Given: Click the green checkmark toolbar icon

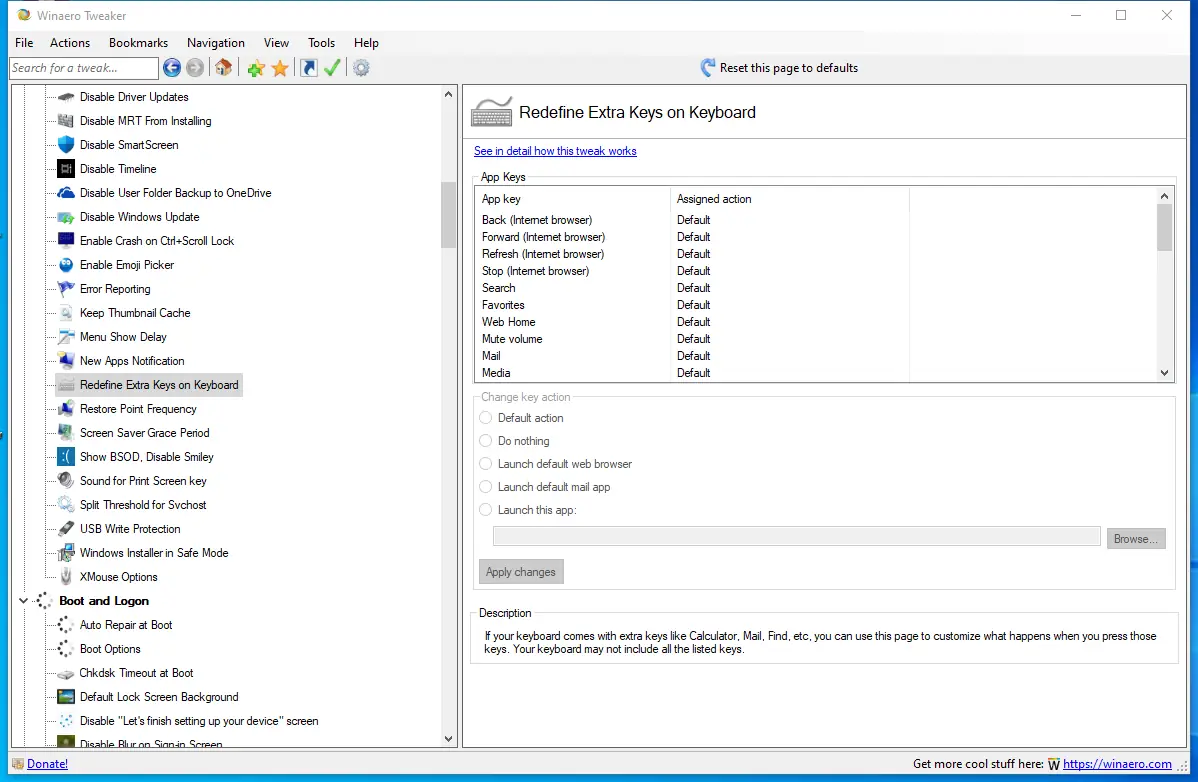Looking at the screenshot, I should (332, 68).
